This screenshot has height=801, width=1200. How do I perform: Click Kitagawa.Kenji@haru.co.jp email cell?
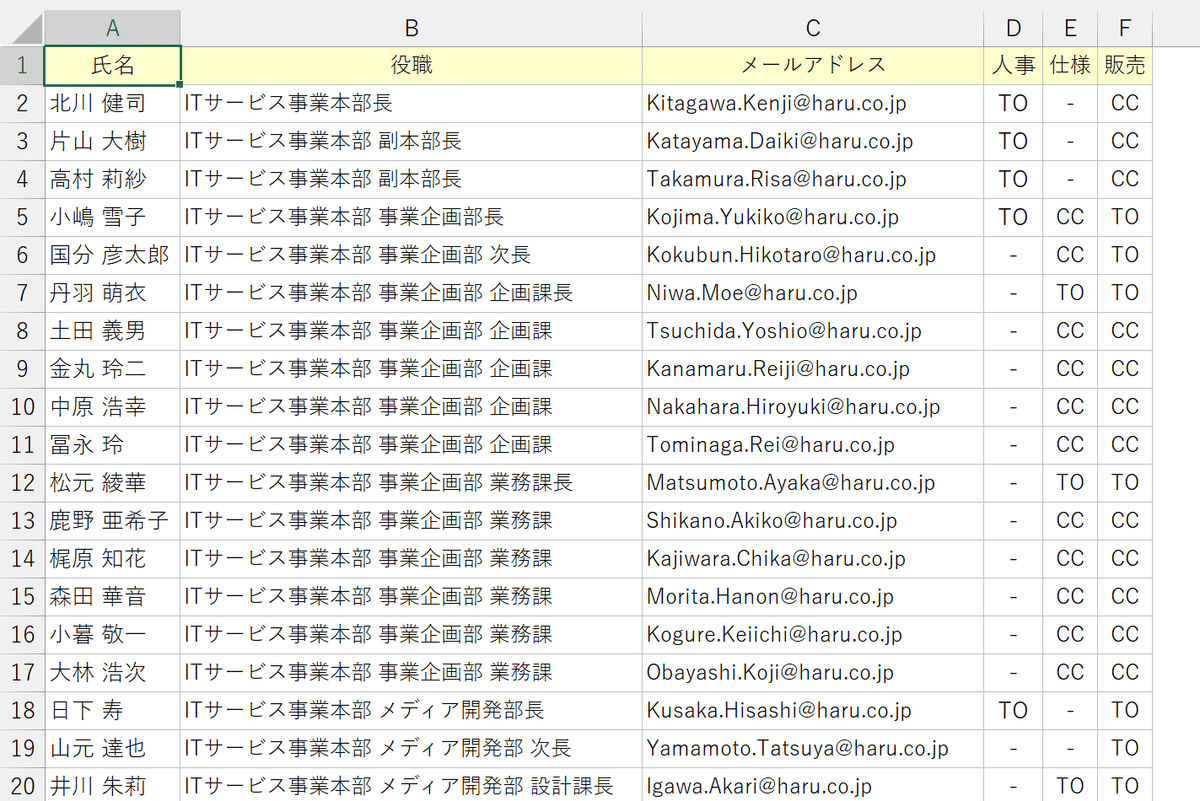pos(813,103)
